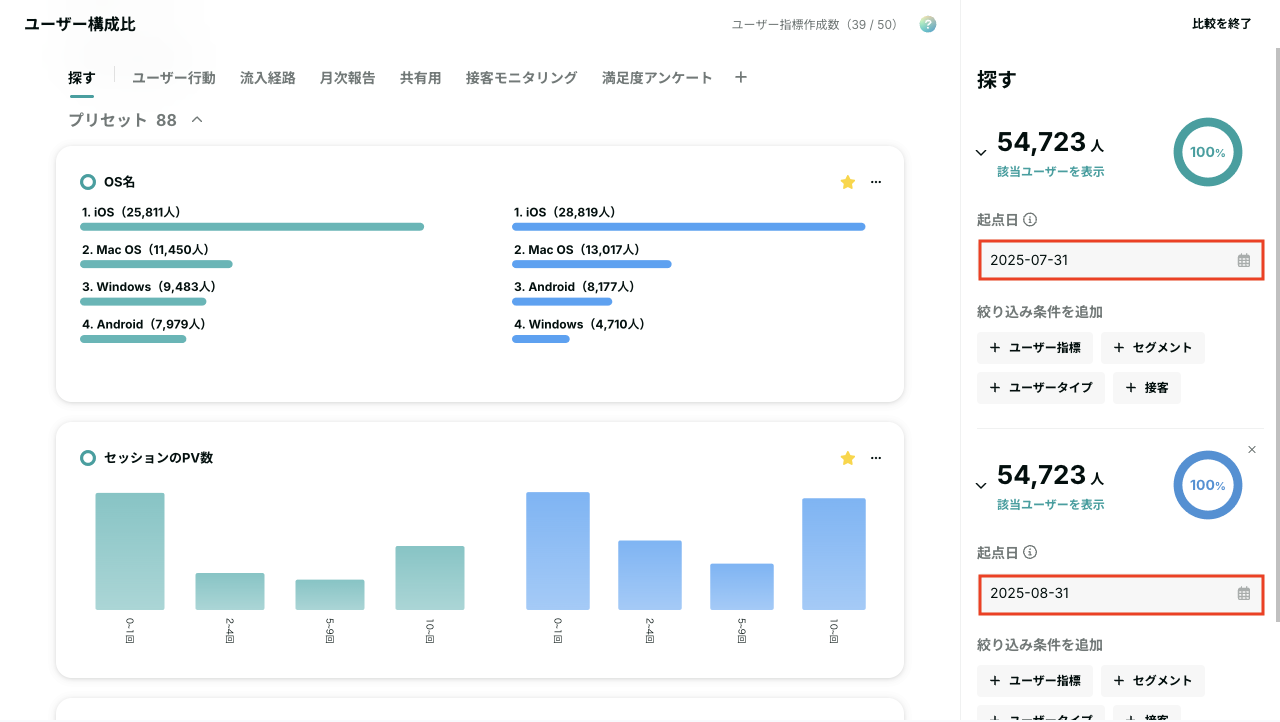
Task: Click the circle icon beside セッションのPV数 title
Action: coord(88,458)
